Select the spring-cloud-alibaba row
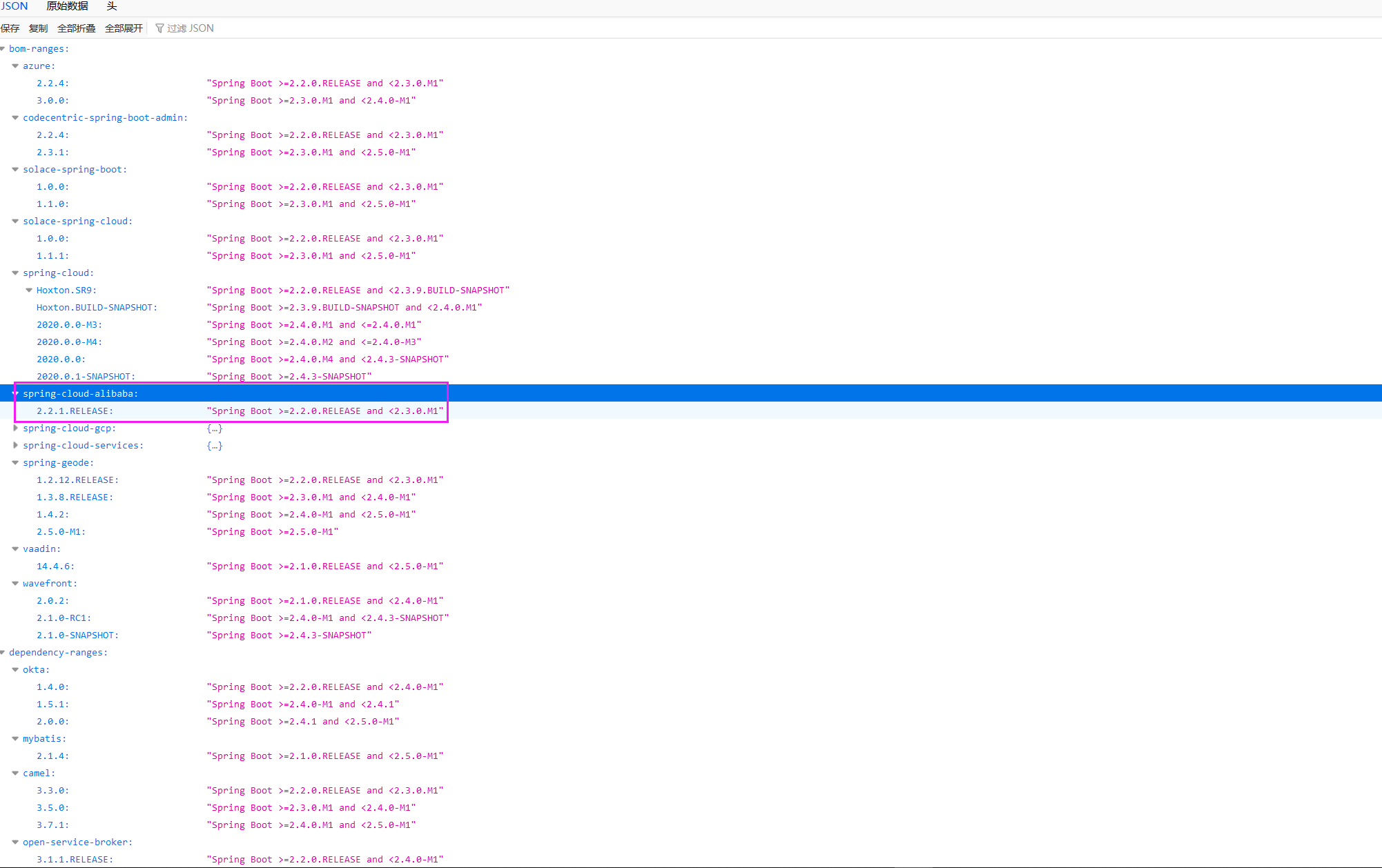Viewport: 1382px width, 868px height. pos(691,393)
